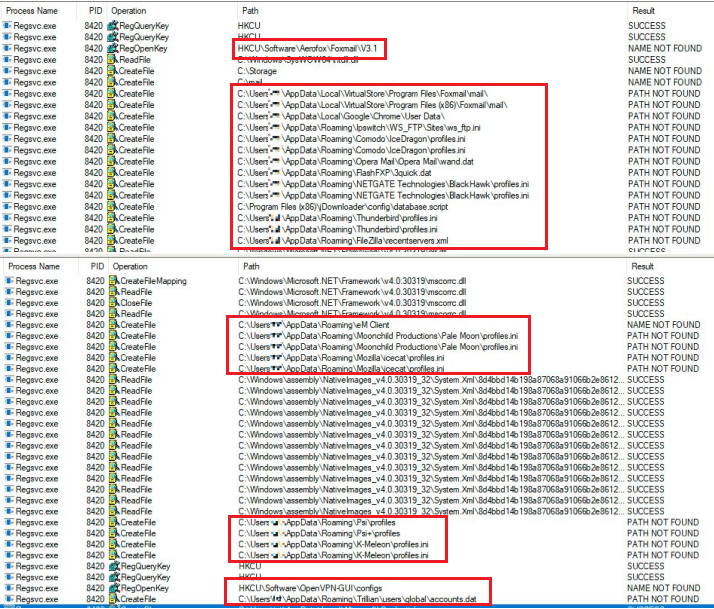Click PATH NOT FOUND result on jDownloader row

[664, 206]
